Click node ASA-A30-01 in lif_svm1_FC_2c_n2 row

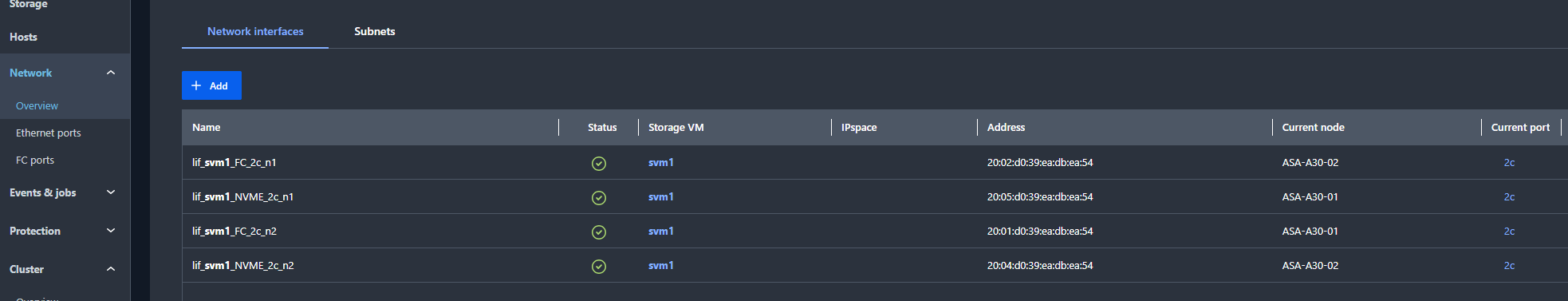(1310, 231)
